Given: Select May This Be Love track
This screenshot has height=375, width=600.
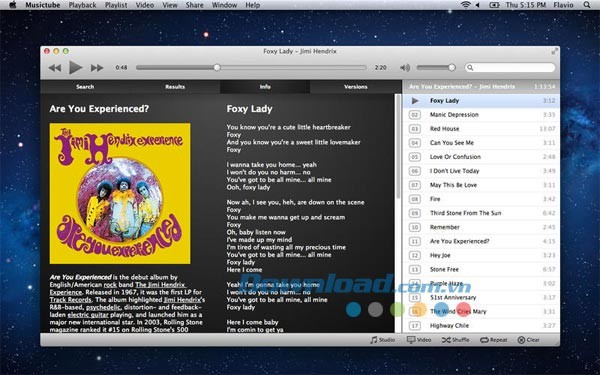Looking at the screenshot, I should [x=481, y=185].
